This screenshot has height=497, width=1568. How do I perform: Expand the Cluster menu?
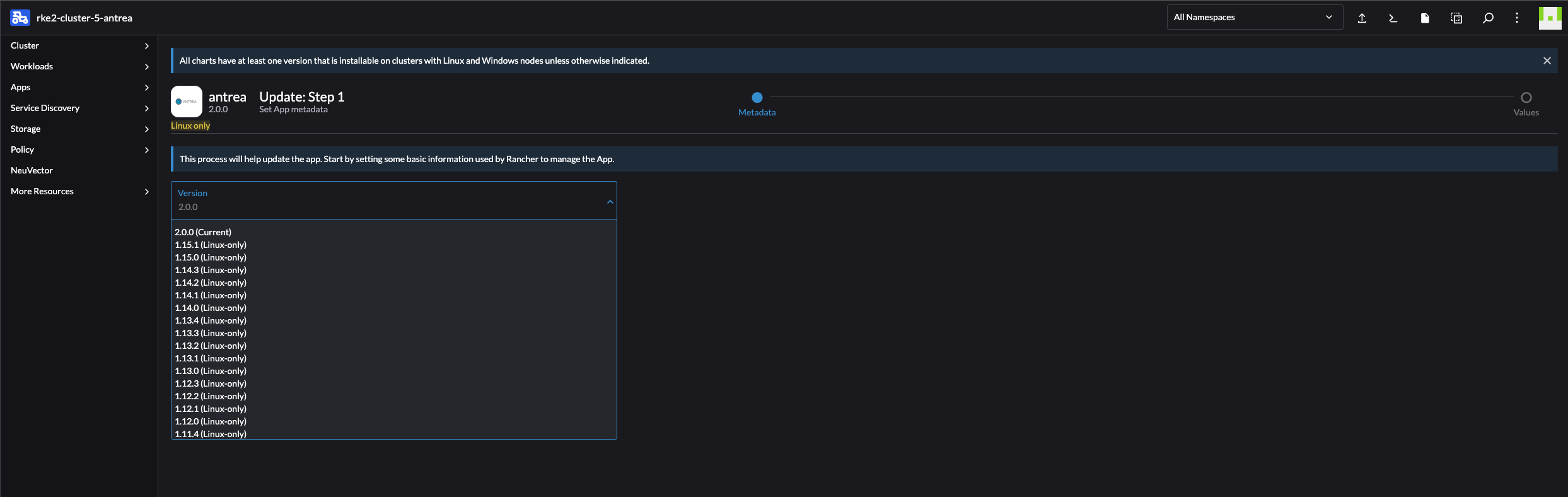(x=79, y=45)
